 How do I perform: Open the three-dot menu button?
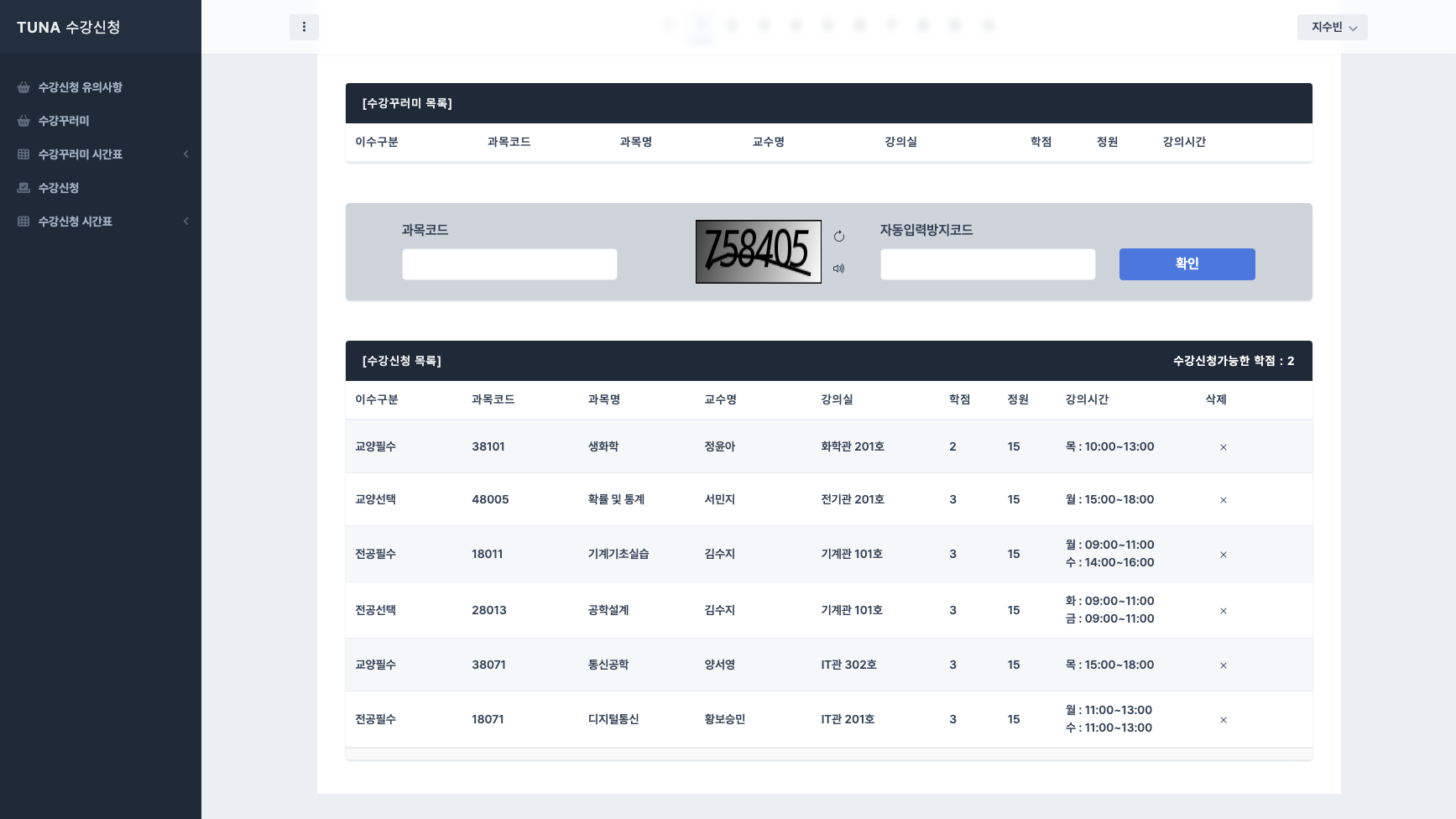click(304, 27)
